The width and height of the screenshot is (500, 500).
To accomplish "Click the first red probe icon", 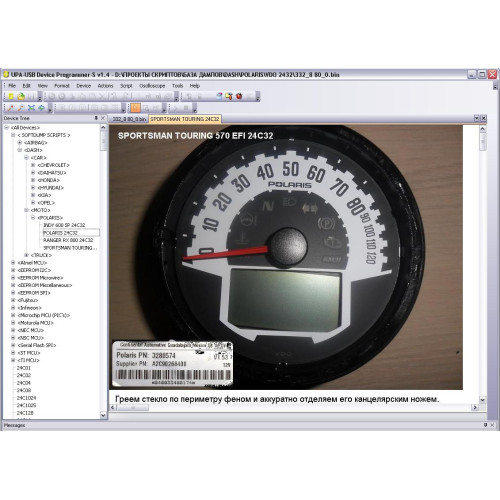I will 11,108.
